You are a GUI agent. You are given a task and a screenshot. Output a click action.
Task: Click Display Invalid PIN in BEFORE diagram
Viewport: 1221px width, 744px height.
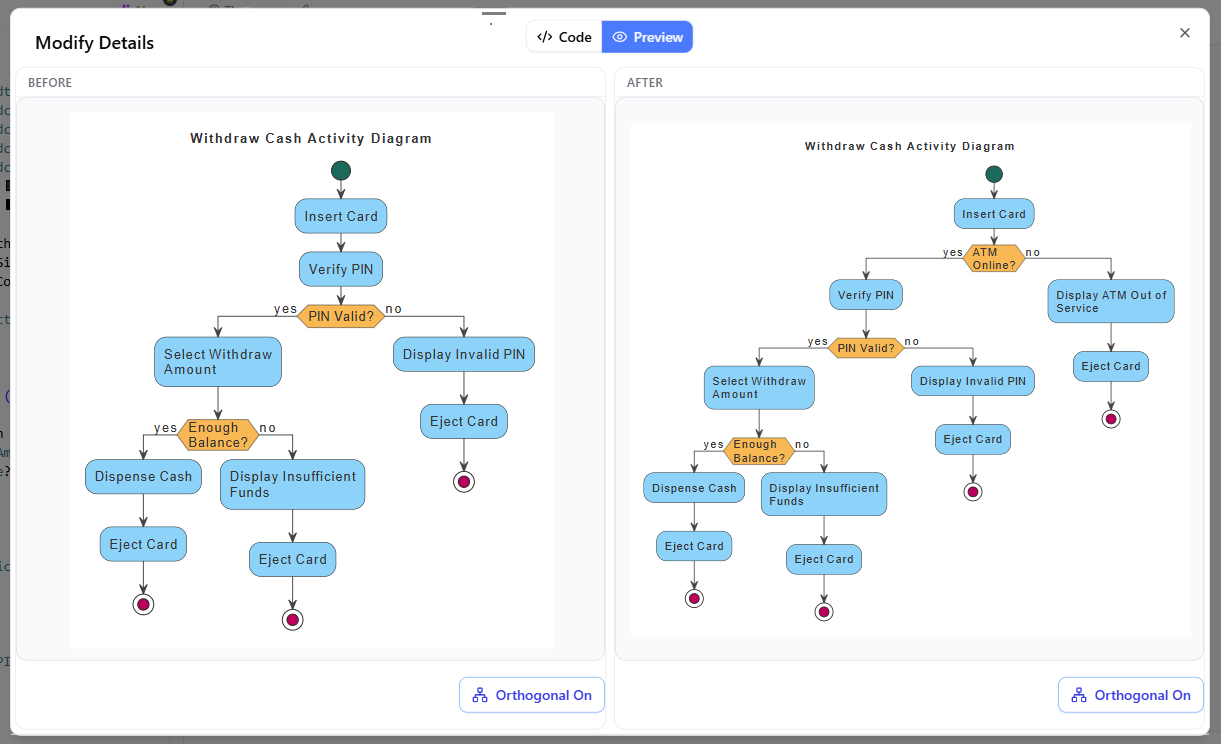[x=464, y=354]
